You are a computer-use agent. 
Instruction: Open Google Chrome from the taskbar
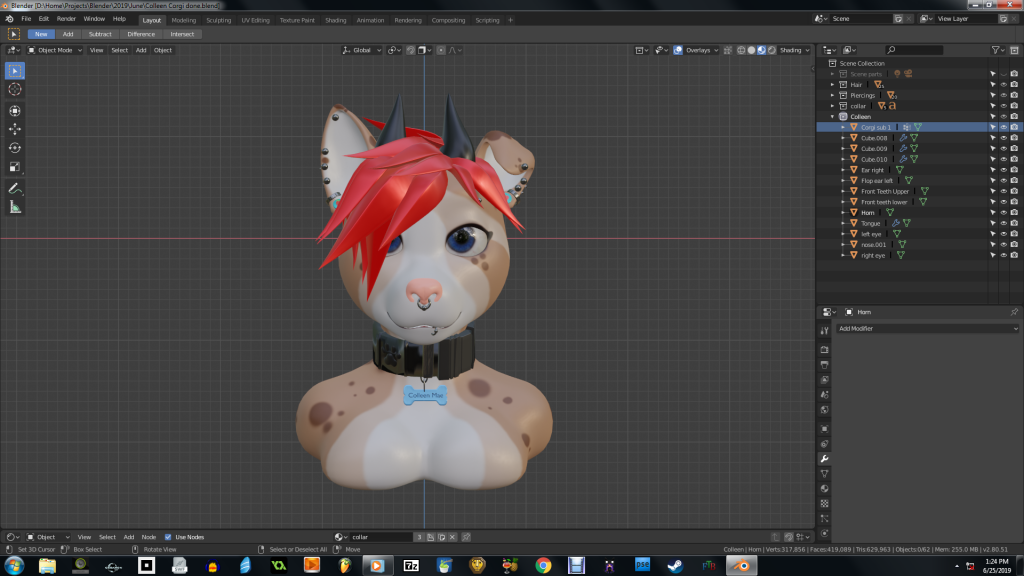coord(543,566)
